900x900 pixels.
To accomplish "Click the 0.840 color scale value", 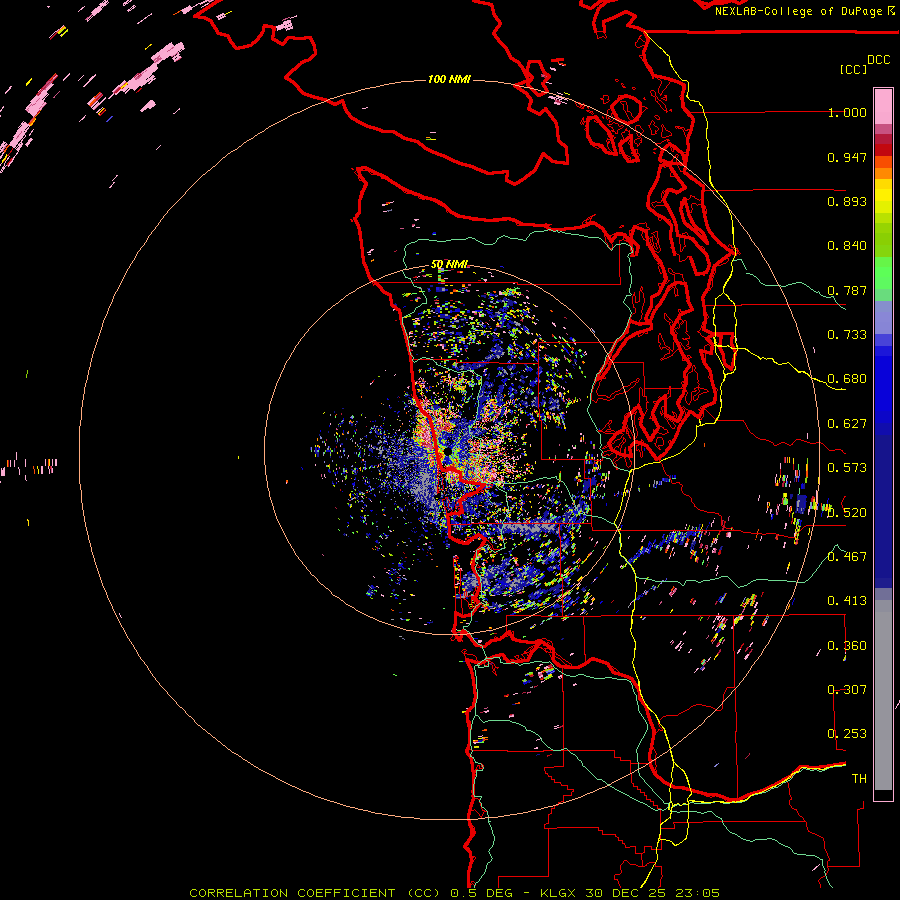I will pyautogui.click(x=847, y=246).
